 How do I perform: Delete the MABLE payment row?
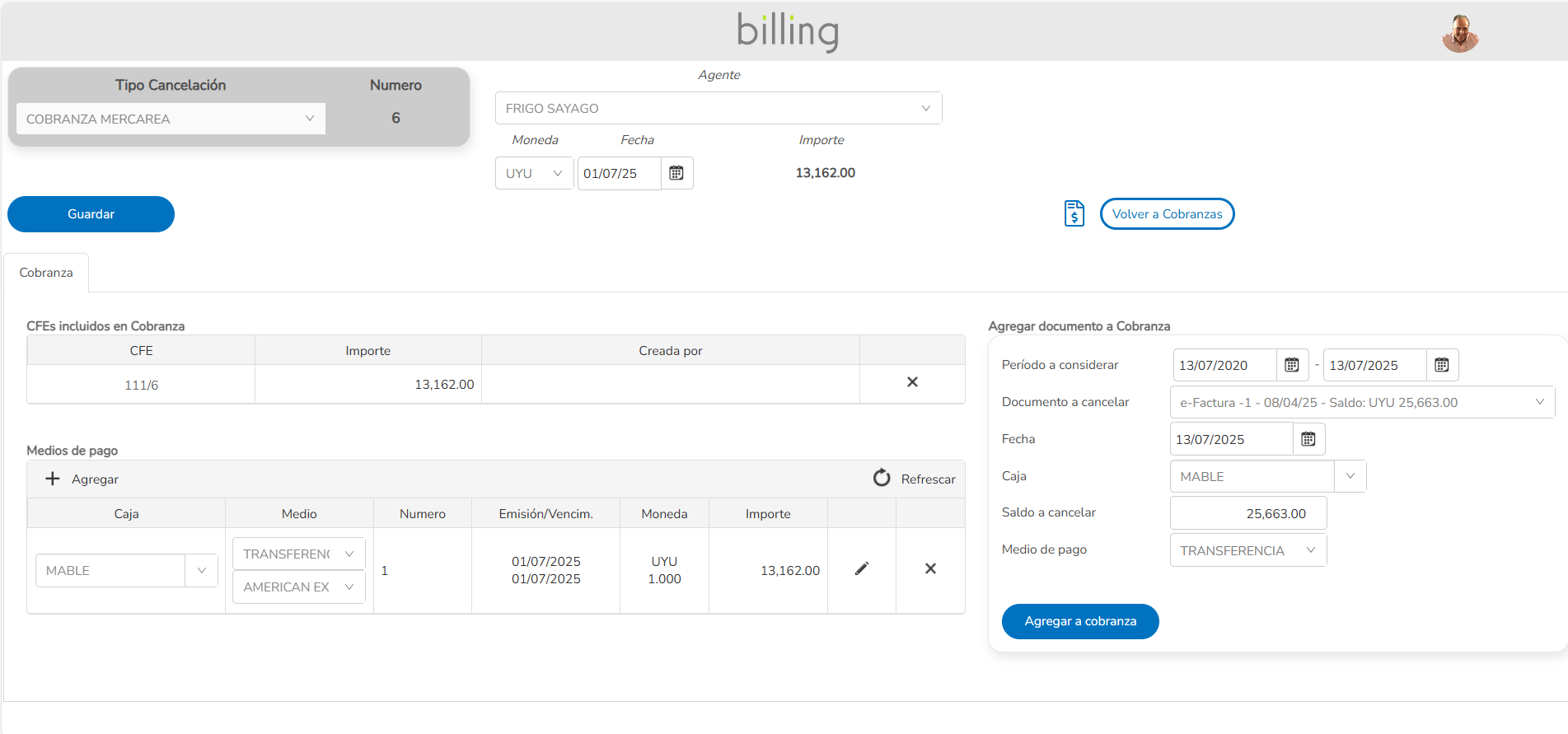[x=930, y=569]
